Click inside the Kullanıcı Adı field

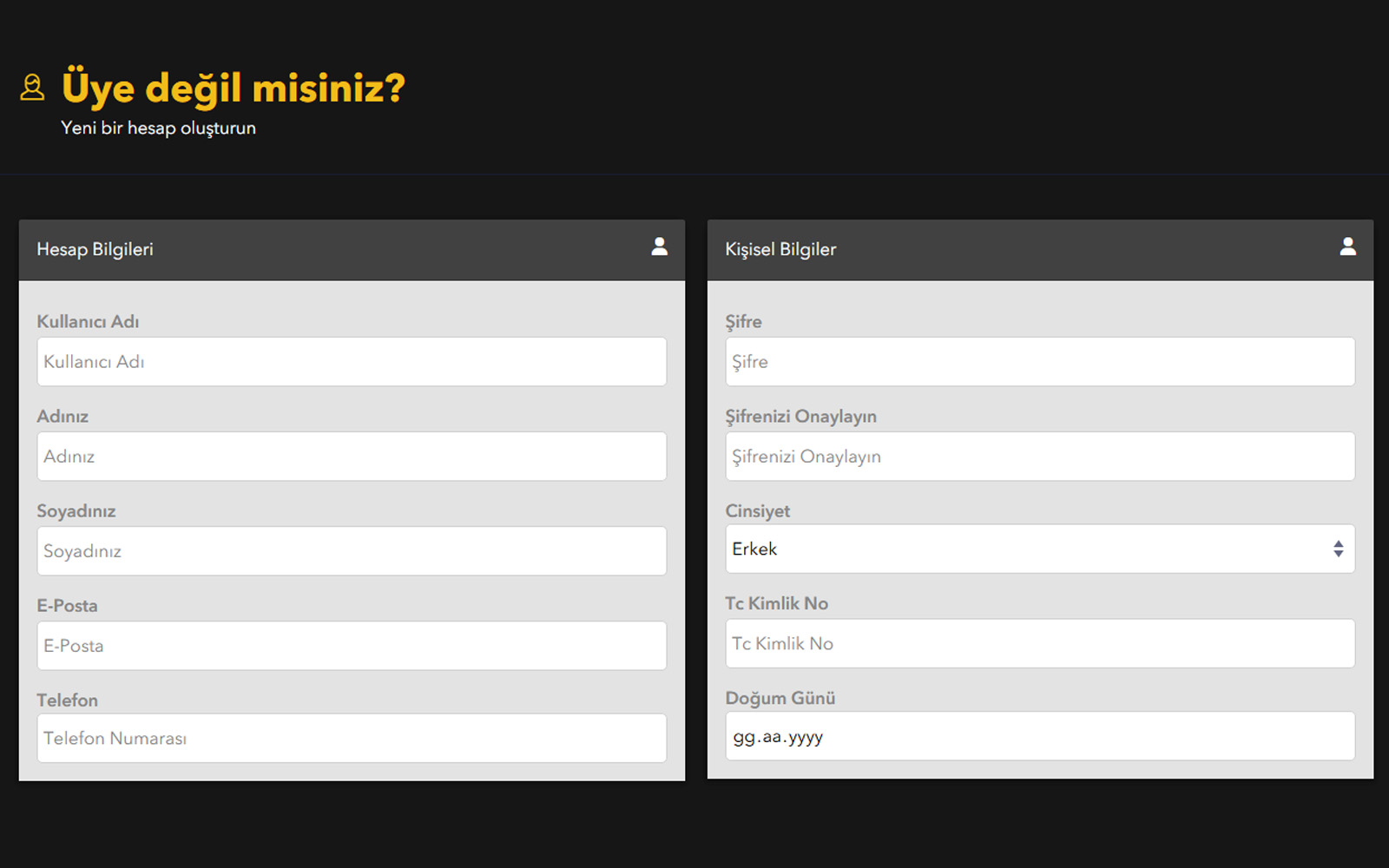coord(351,362)
